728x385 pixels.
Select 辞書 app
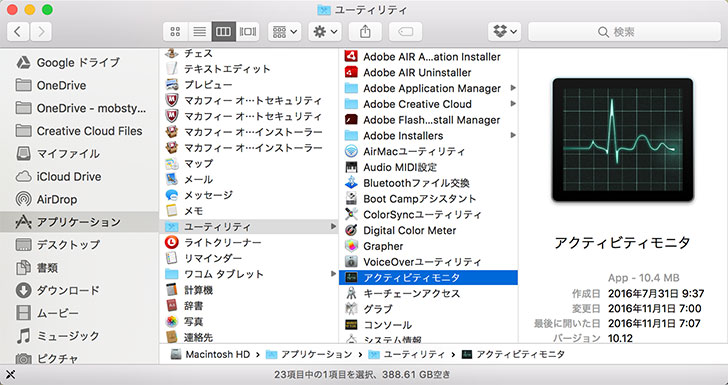(x=249, y=306)
